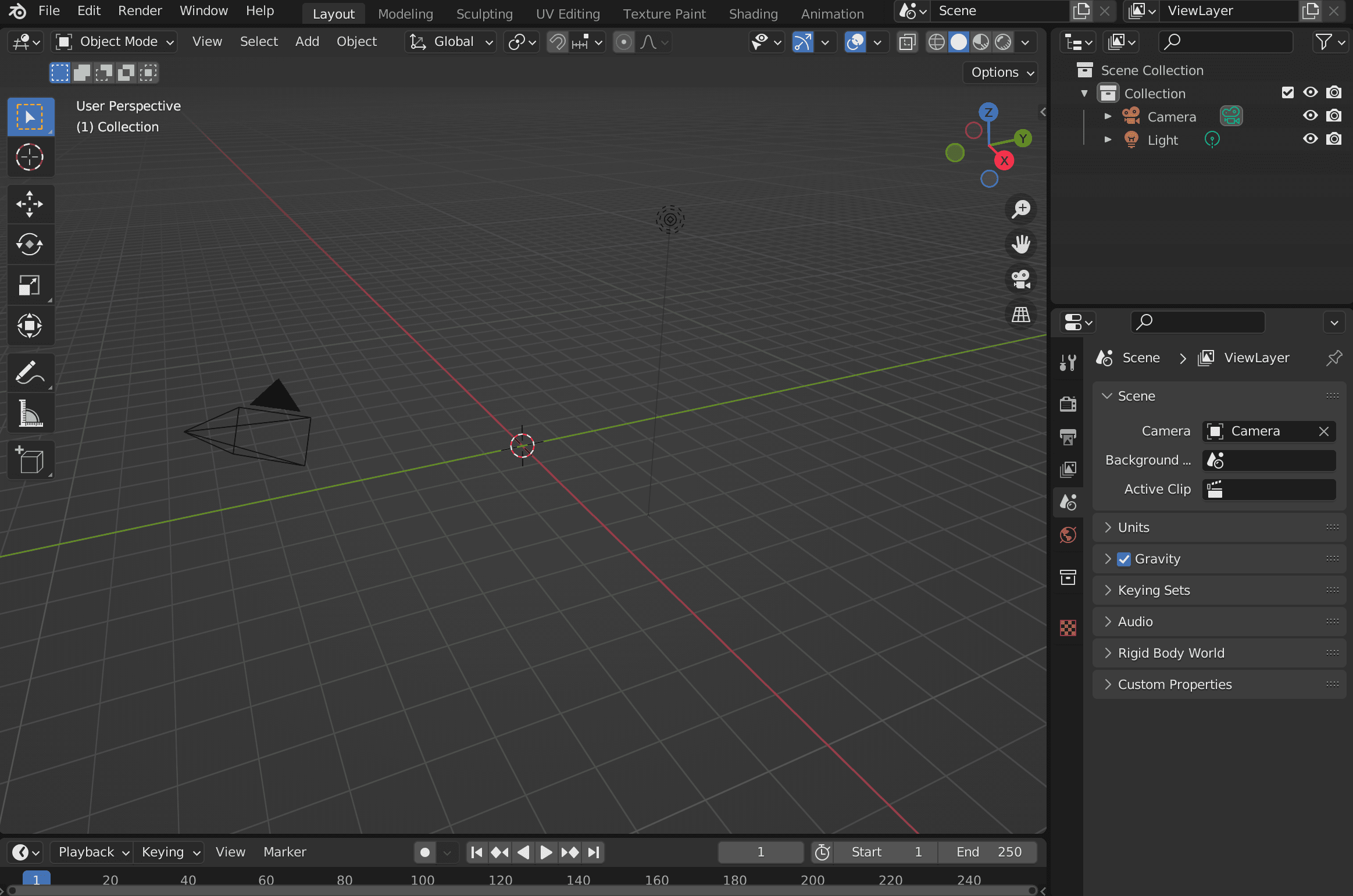Open the File menu
Viewport: 1353px width, 896px height.
click(49, 11)
